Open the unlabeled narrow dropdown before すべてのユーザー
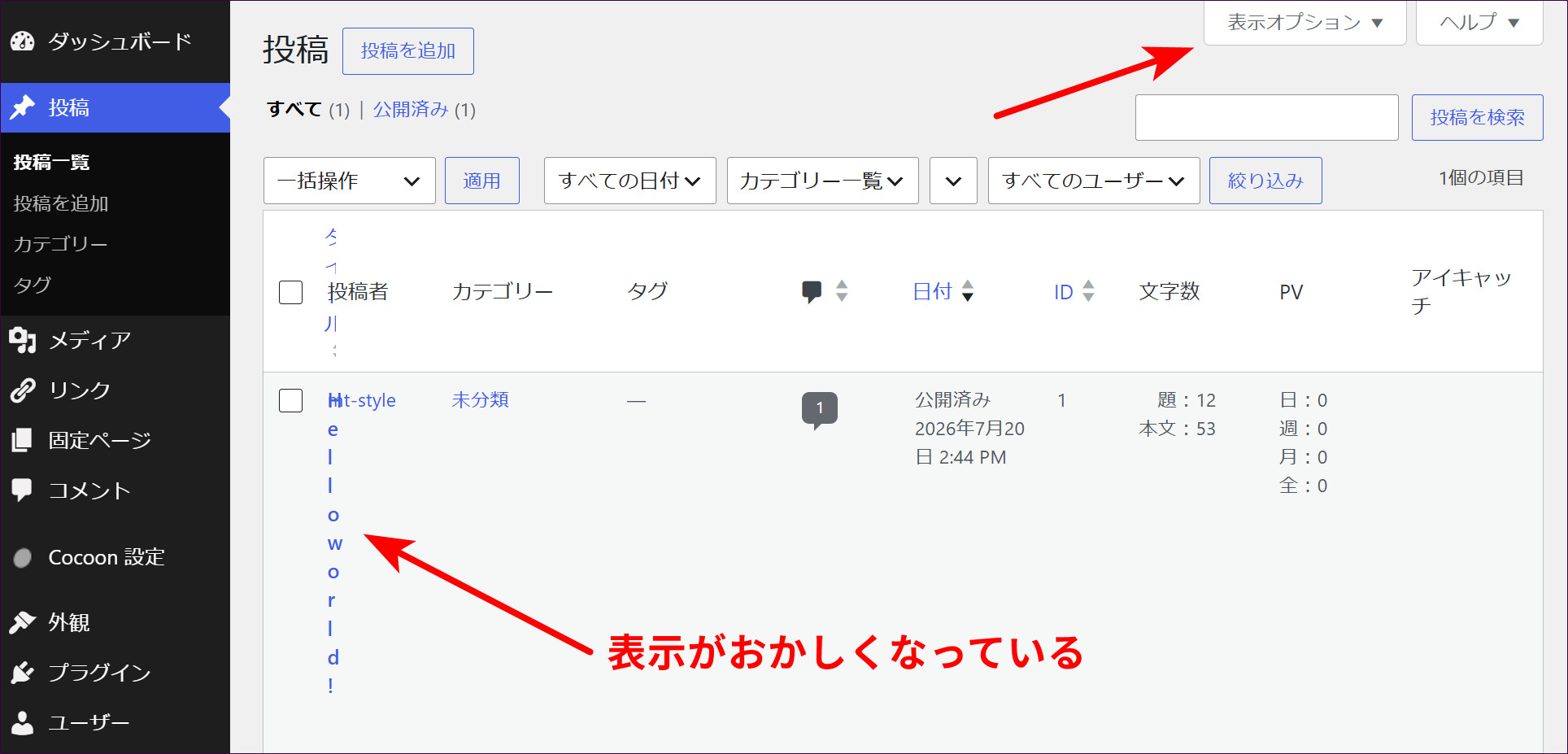The width and height of the screenshot is (1568, 754). pyautogui.click(x=953, y=181)
